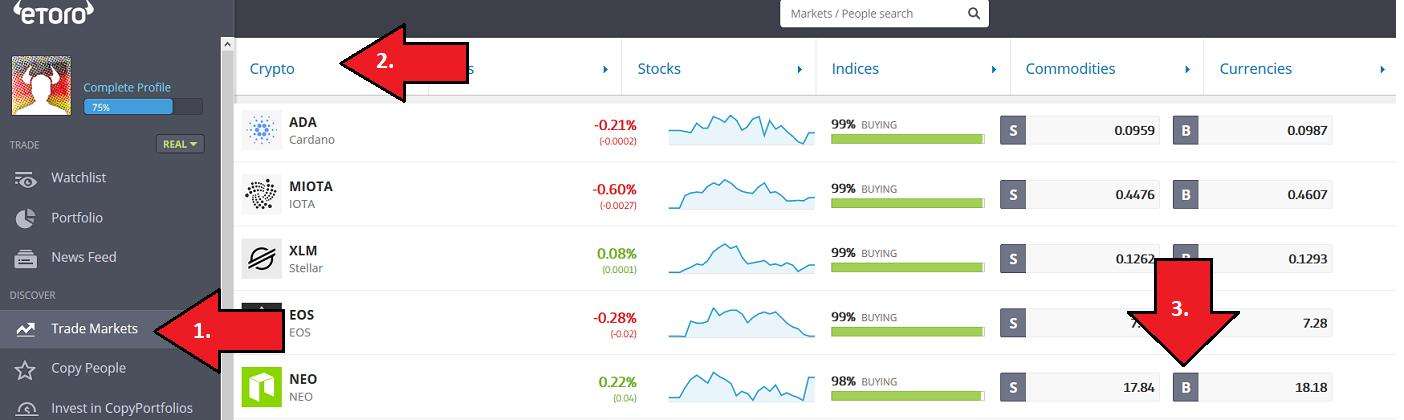Click the Stellar XLM logo icon
The width and height of the screenshot is (1404, 420).
pos(262,258)
